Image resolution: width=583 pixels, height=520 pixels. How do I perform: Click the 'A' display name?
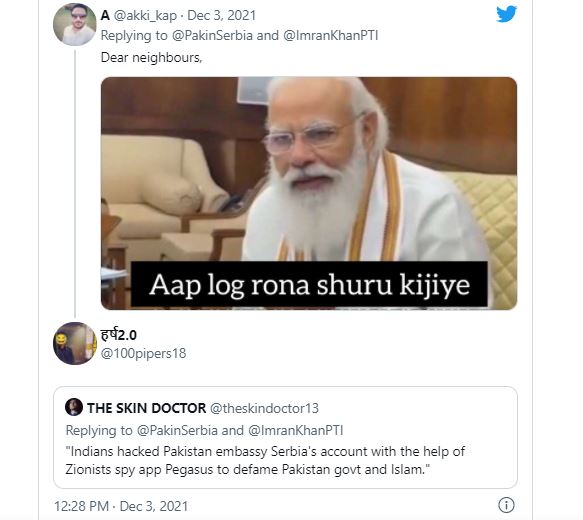click(105, 16)
